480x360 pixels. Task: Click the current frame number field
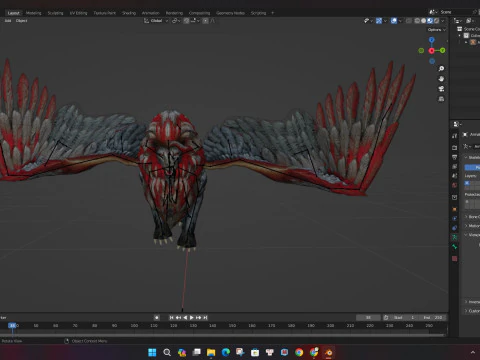click(368, 318)
